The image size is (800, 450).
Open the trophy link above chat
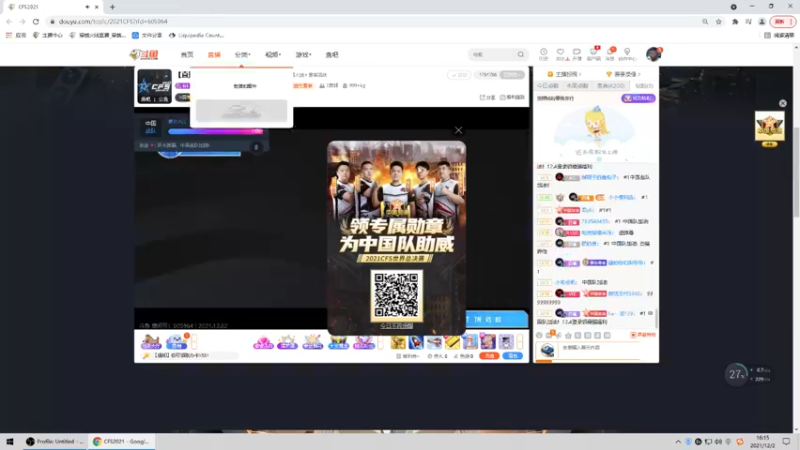(x=623, y=74)
